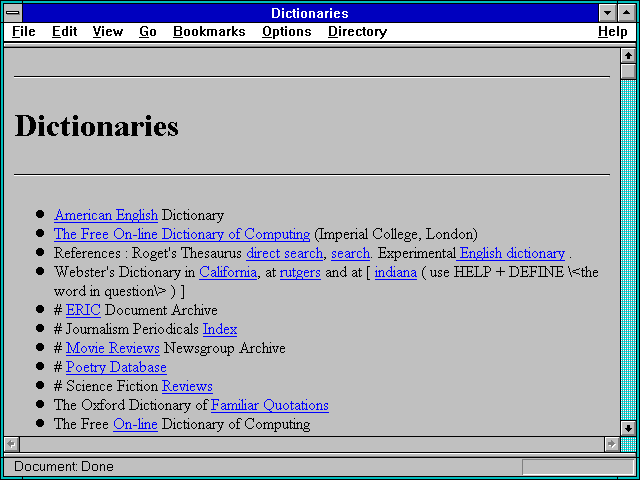The image size is (640, 480).
Task: Click the horizontal scrollbar track
Action: [312, 444]
